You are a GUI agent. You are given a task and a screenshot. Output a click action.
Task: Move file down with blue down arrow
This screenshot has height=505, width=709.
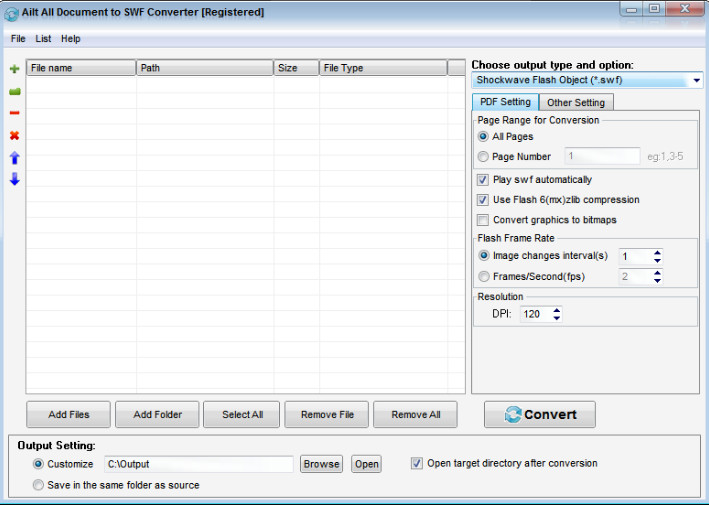click(14, 179)
